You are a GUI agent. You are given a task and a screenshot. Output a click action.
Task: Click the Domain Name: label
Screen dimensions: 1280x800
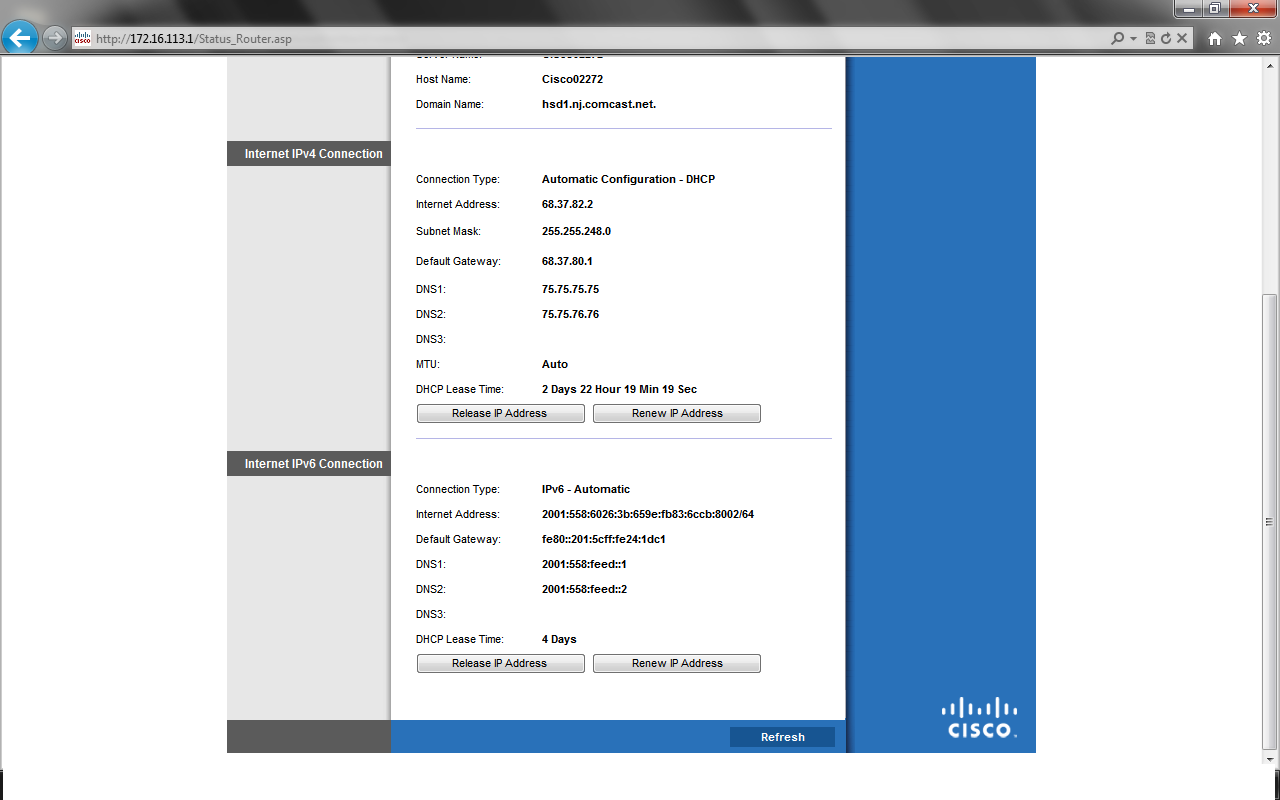tap(450, 104)
